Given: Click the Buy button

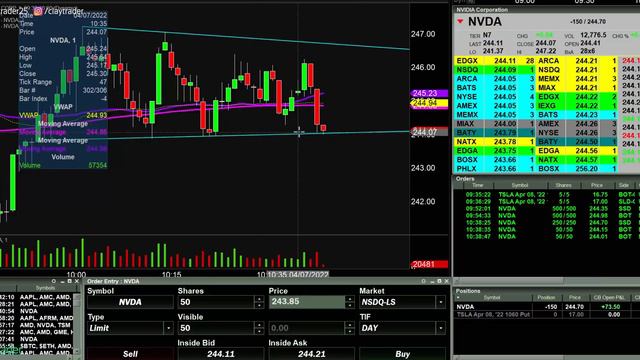Looking at the screenshot, I should click(x=402, y=354).
